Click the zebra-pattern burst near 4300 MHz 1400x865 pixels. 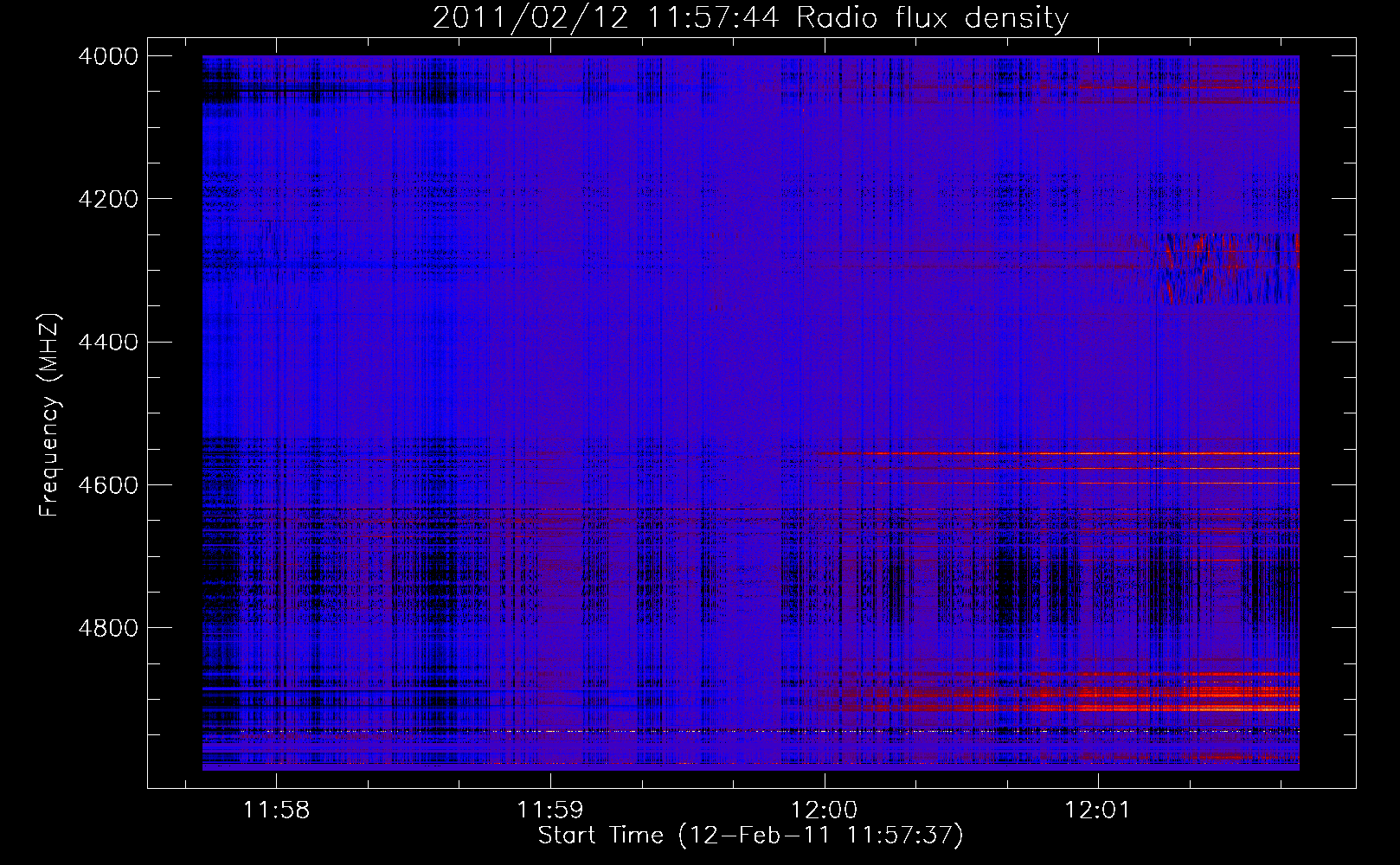pos(1224,267)
